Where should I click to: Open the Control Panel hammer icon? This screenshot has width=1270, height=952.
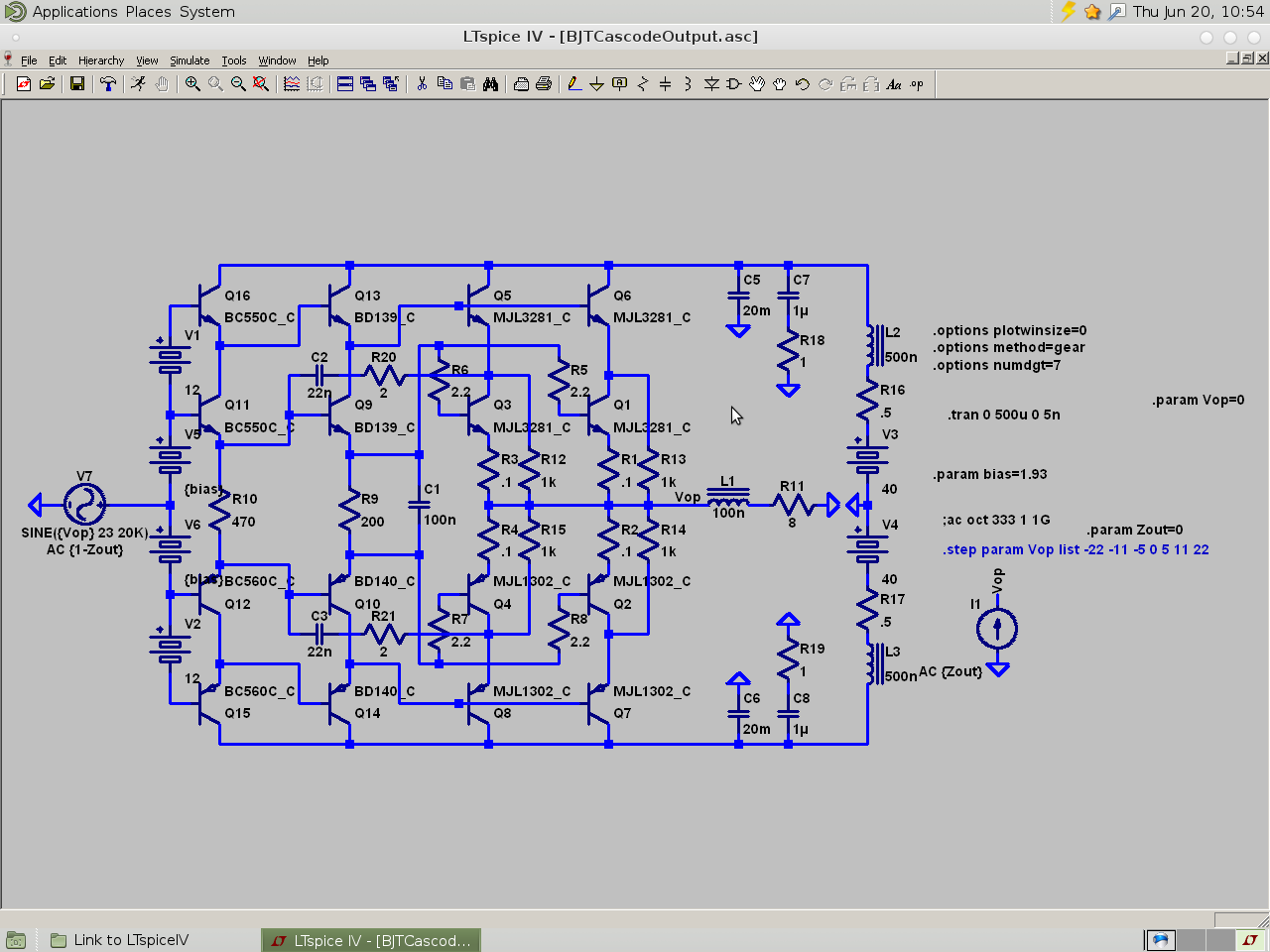click(108, 84)
